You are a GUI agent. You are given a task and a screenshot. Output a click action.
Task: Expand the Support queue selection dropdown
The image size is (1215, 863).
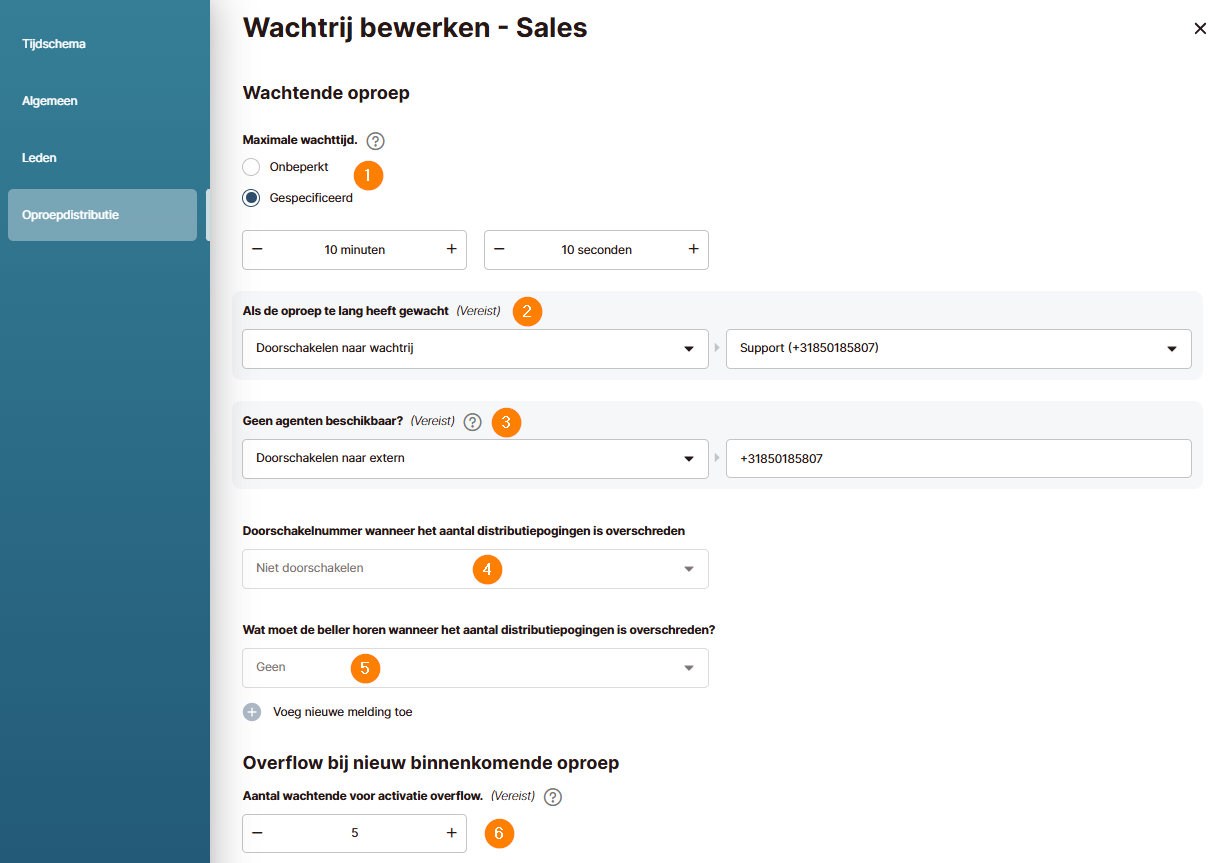(958, 348)
